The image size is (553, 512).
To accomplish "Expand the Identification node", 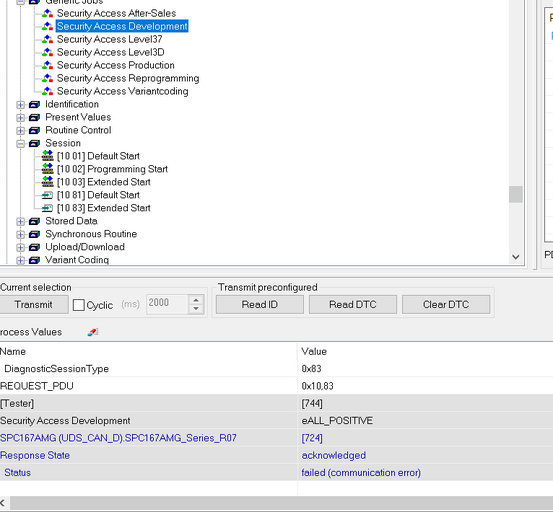I will pos(20,105).
